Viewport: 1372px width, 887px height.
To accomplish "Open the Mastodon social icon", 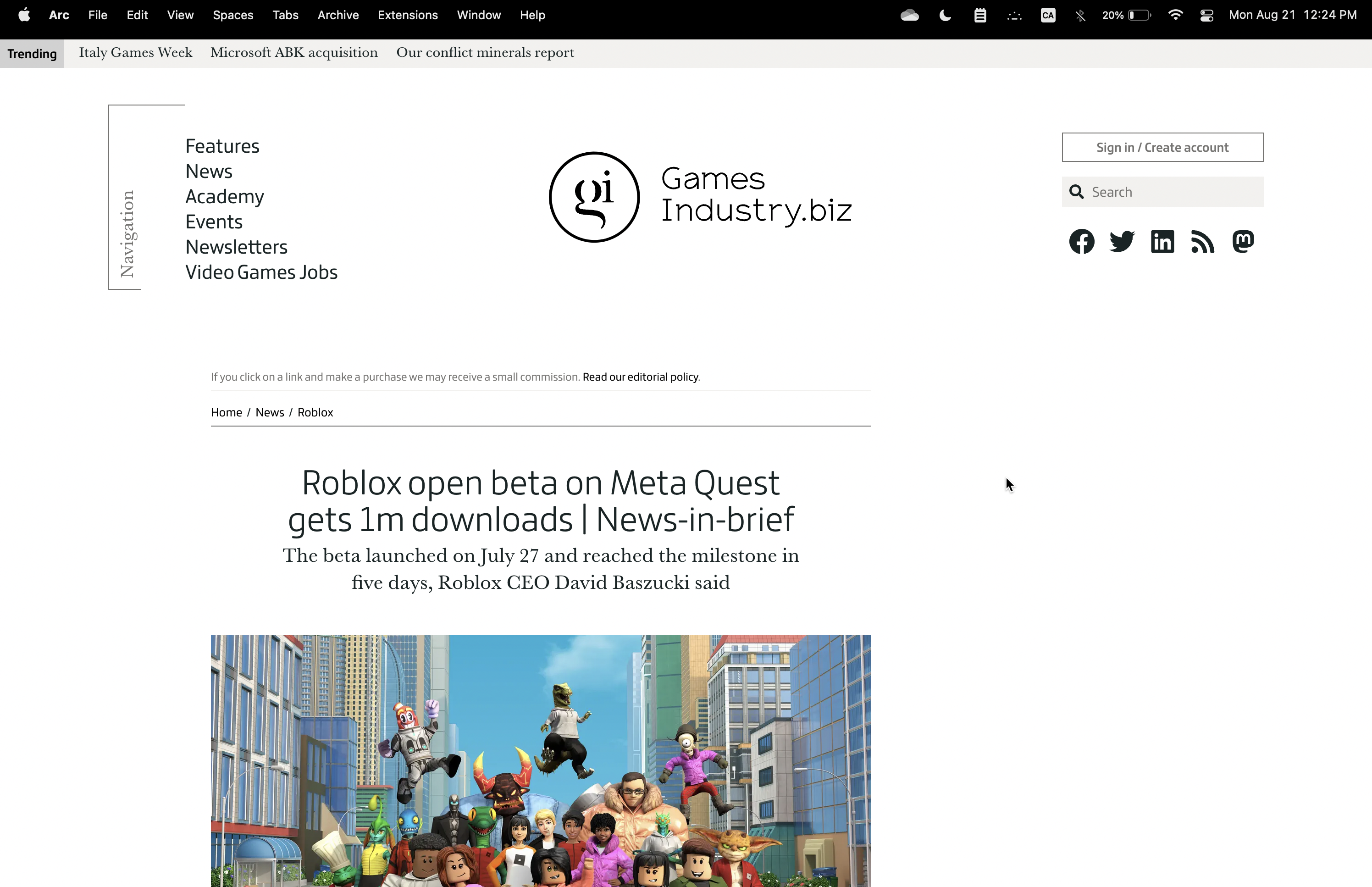I will point(1243,241).
